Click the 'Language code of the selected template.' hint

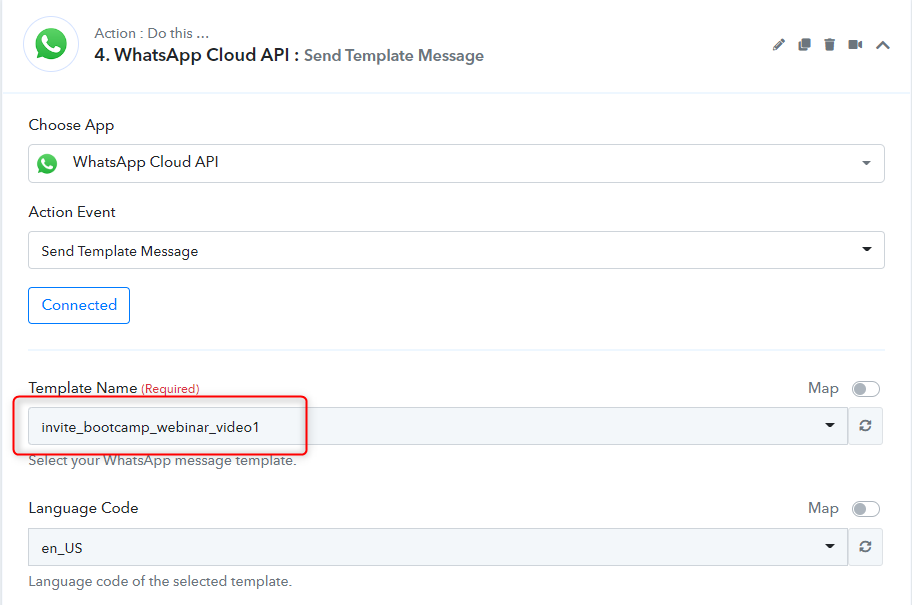[x=160, y=581]
